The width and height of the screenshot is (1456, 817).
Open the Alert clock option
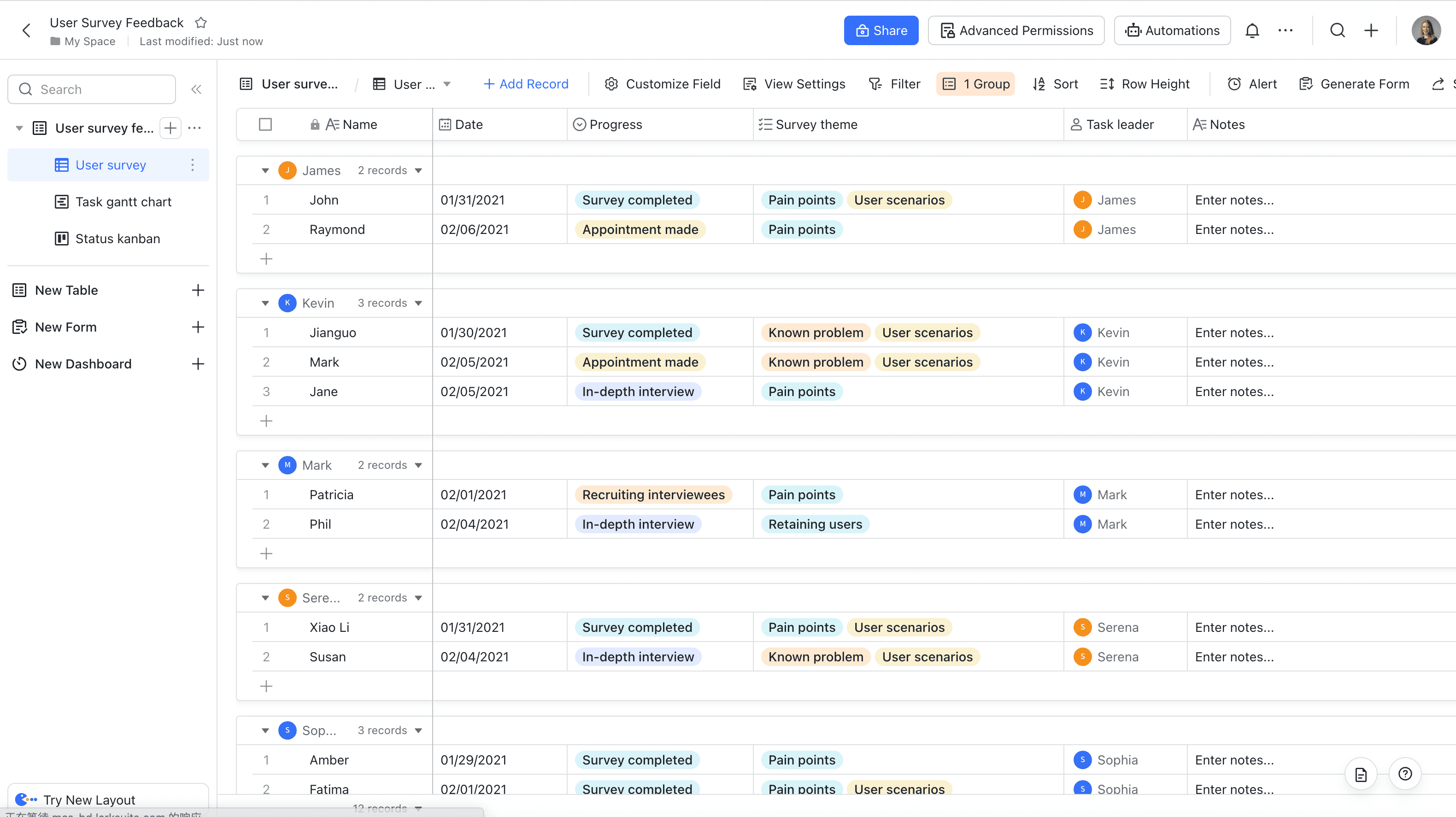click(x=1252, y=84)
